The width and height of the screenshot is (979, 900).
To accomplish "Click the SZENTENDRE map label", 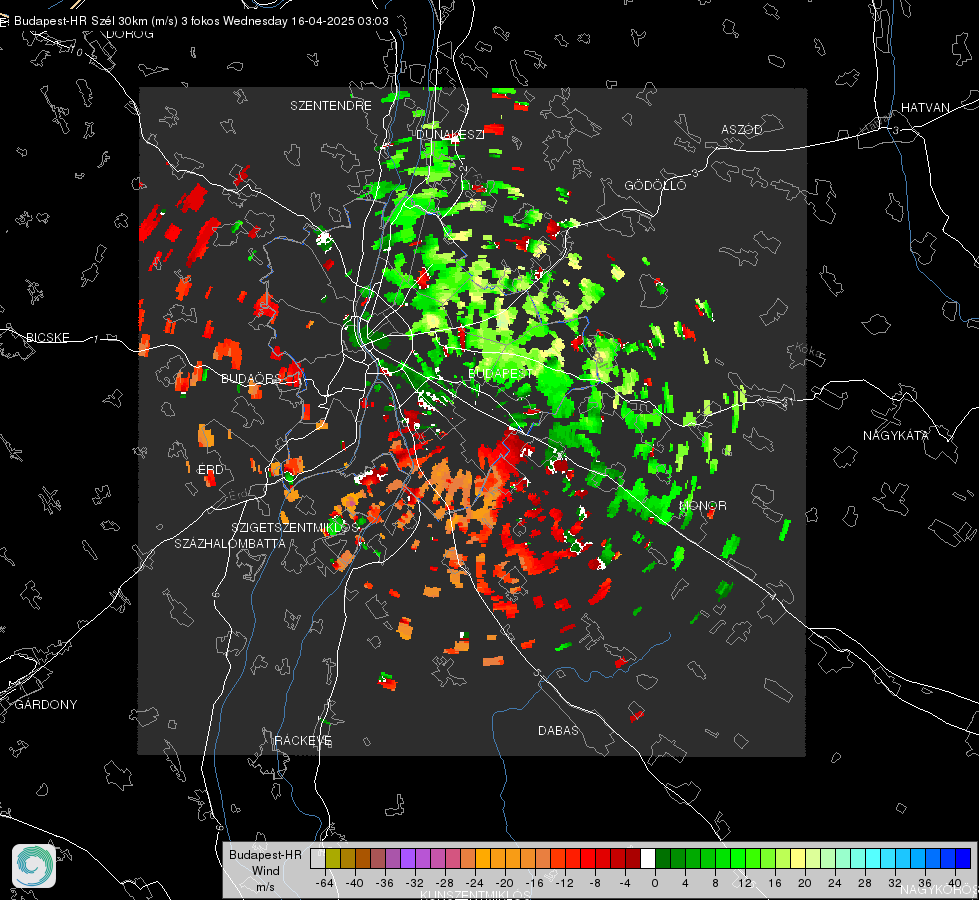I will click(331, 106).
